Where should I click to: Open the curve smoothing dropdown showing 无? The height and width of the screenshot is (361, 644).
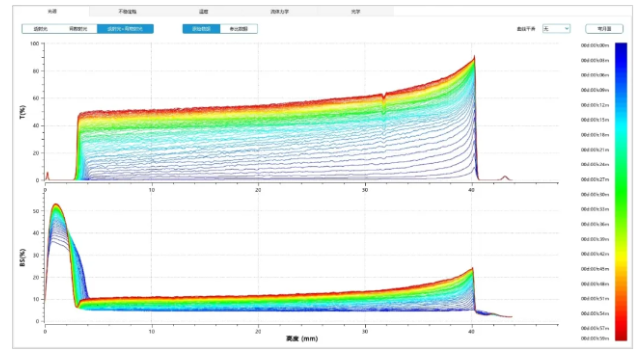556,29
